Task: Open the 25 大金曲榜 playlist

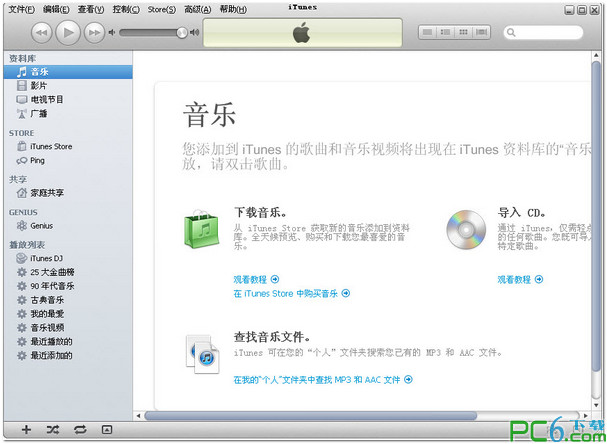Action: click(68, 272)
